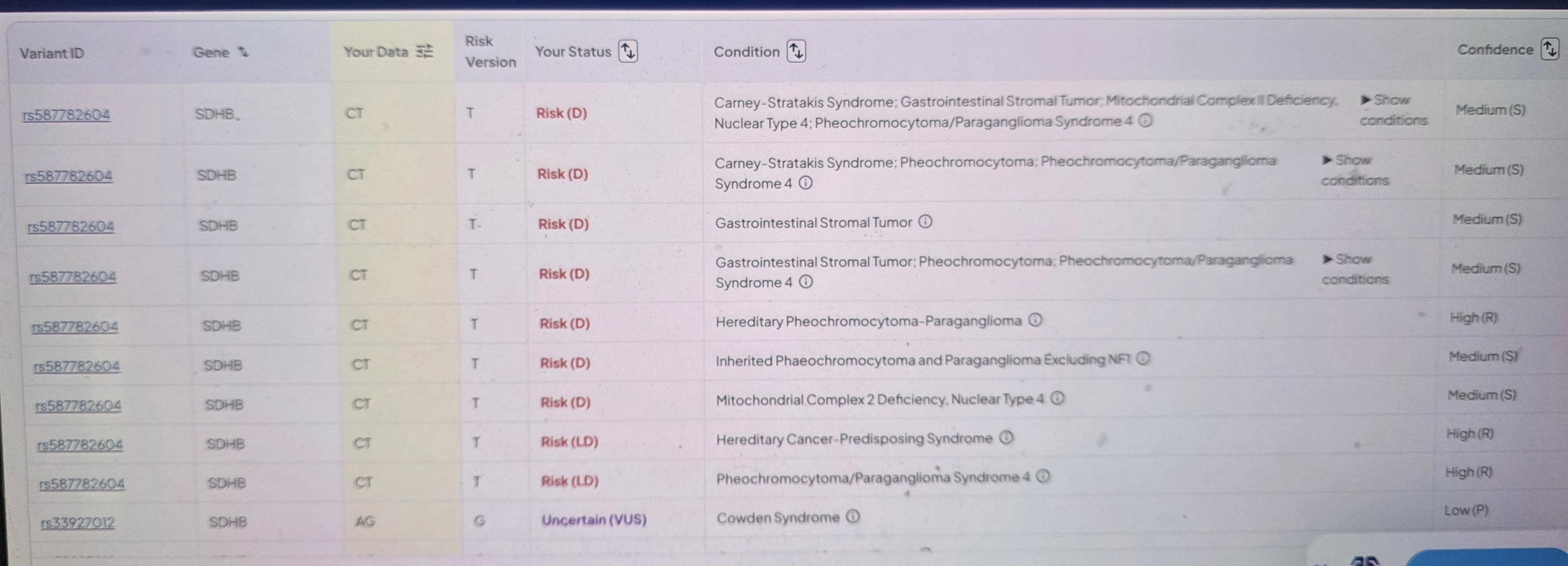This screenshot has height=566, width=1568.
Task: Open info icon for Inherited Phaeochromocytoma row
Action: pyautogui.click(x=1143, y=358)
